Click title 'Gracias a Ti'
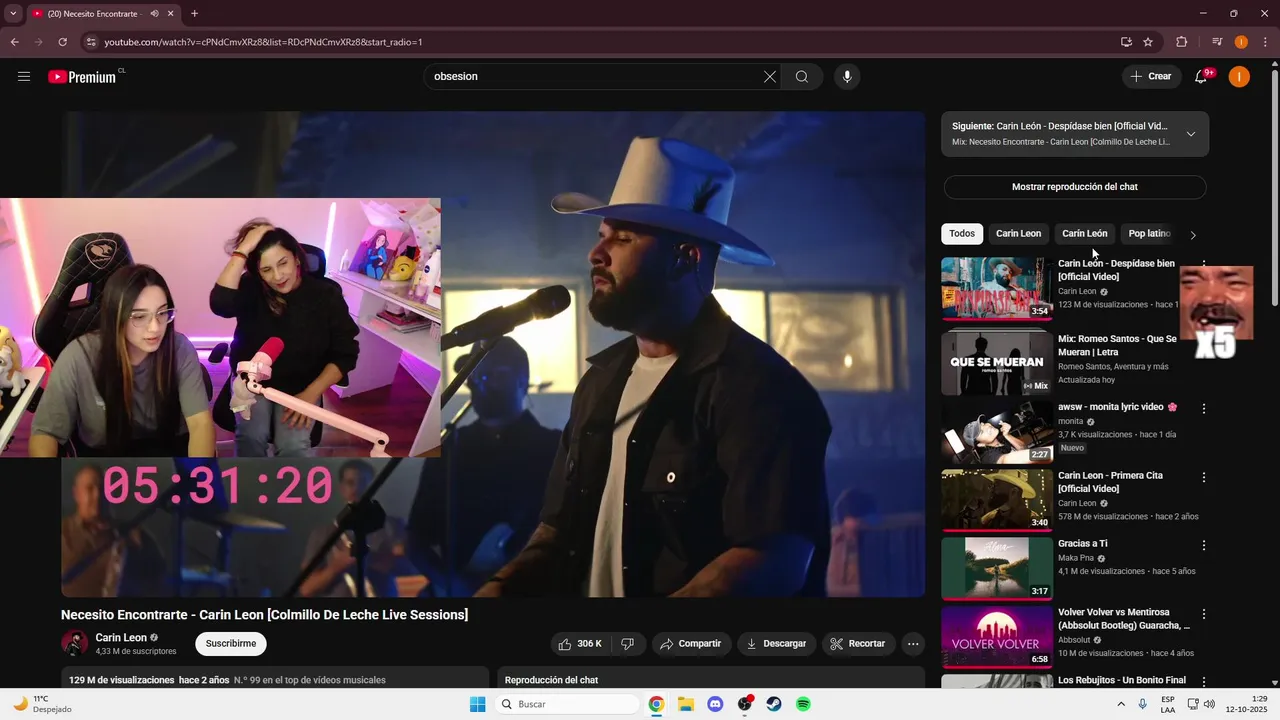 coord(1083,544)
